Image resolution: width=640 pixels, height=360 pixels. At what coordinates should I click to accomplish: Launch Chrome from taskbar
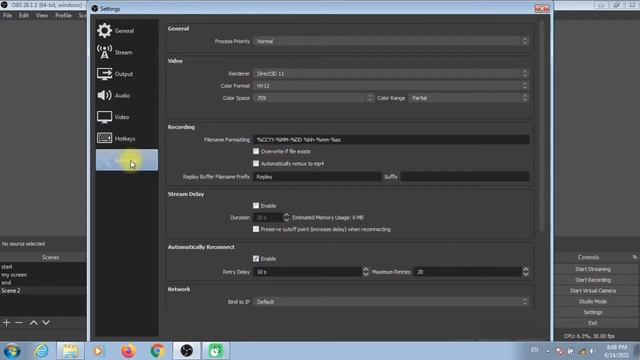[x=157, y=351]
